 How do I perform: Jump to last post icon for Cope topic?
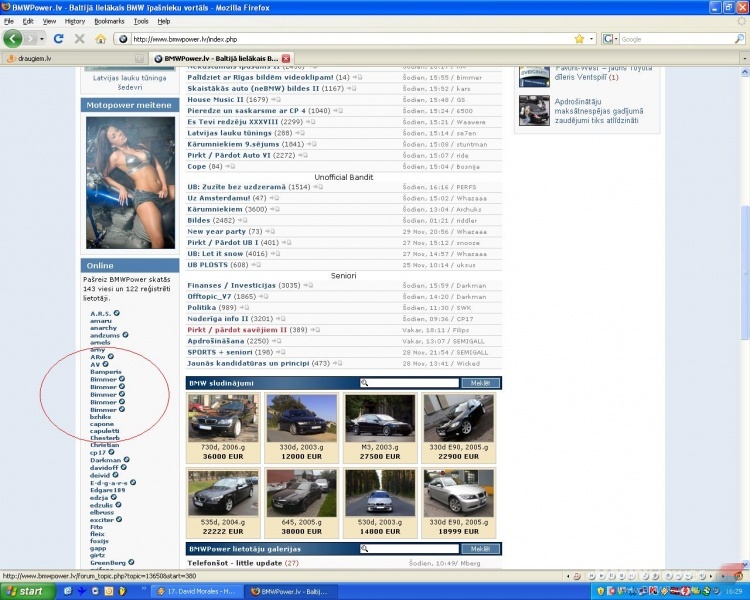pos(230,167)
